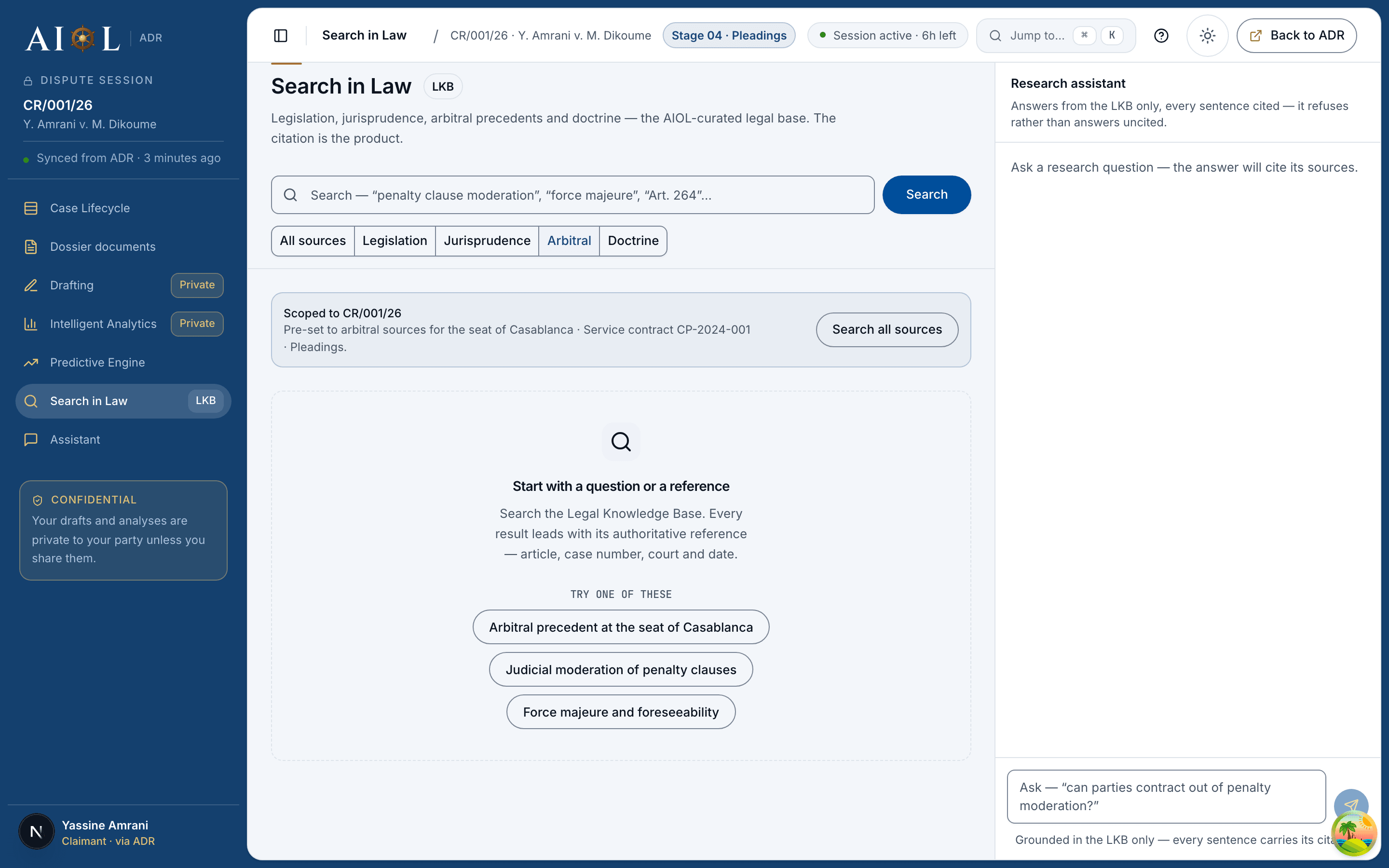Click the Private badge beside Intelligent Analytics
This screenshot has width=1389, height=868.
pyautogui.click(x=197, y=324)
